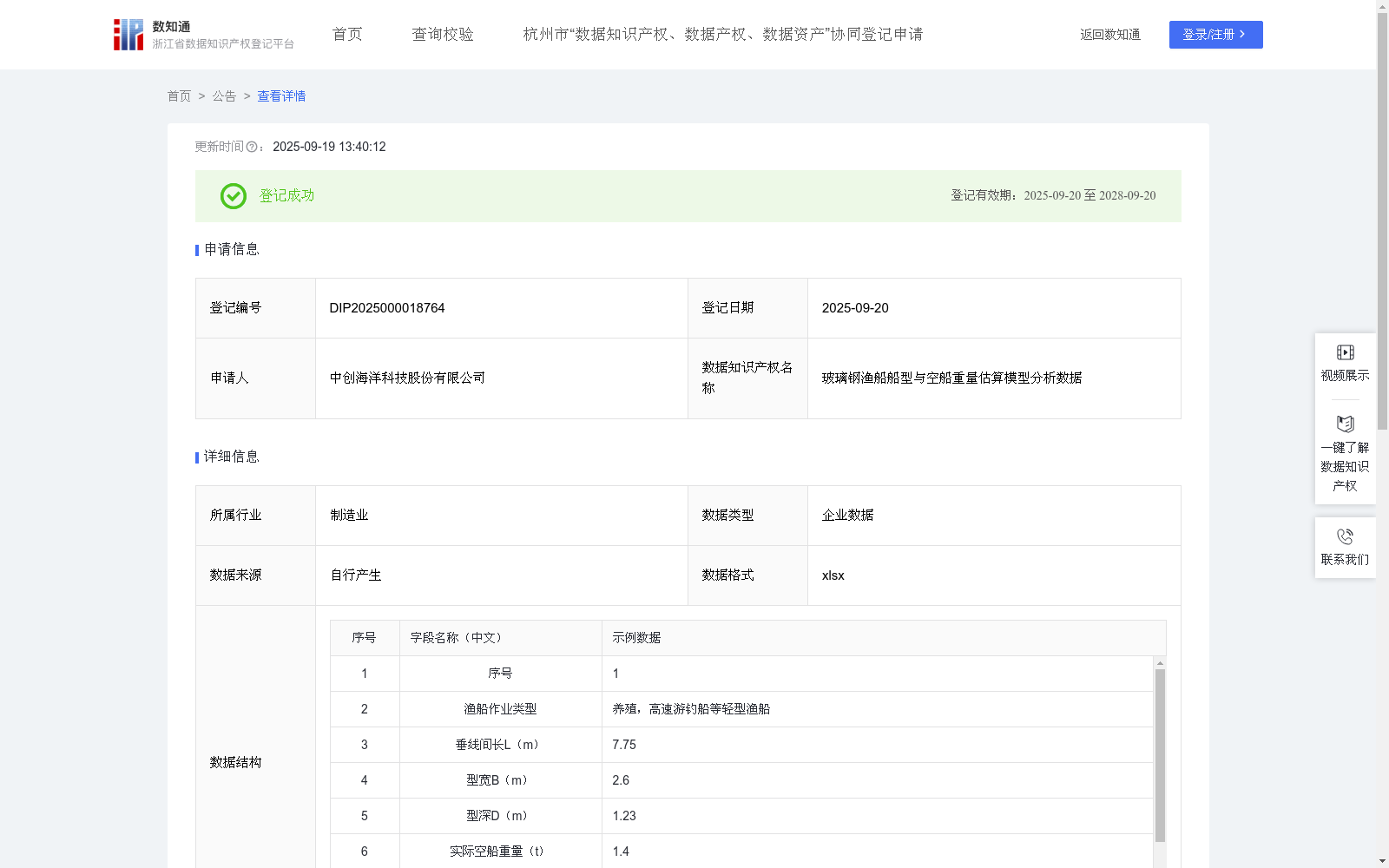Go to 首页 in top navigation
Screen dimensions: 1389x868
pyautogui.click(x=347, y=35)
